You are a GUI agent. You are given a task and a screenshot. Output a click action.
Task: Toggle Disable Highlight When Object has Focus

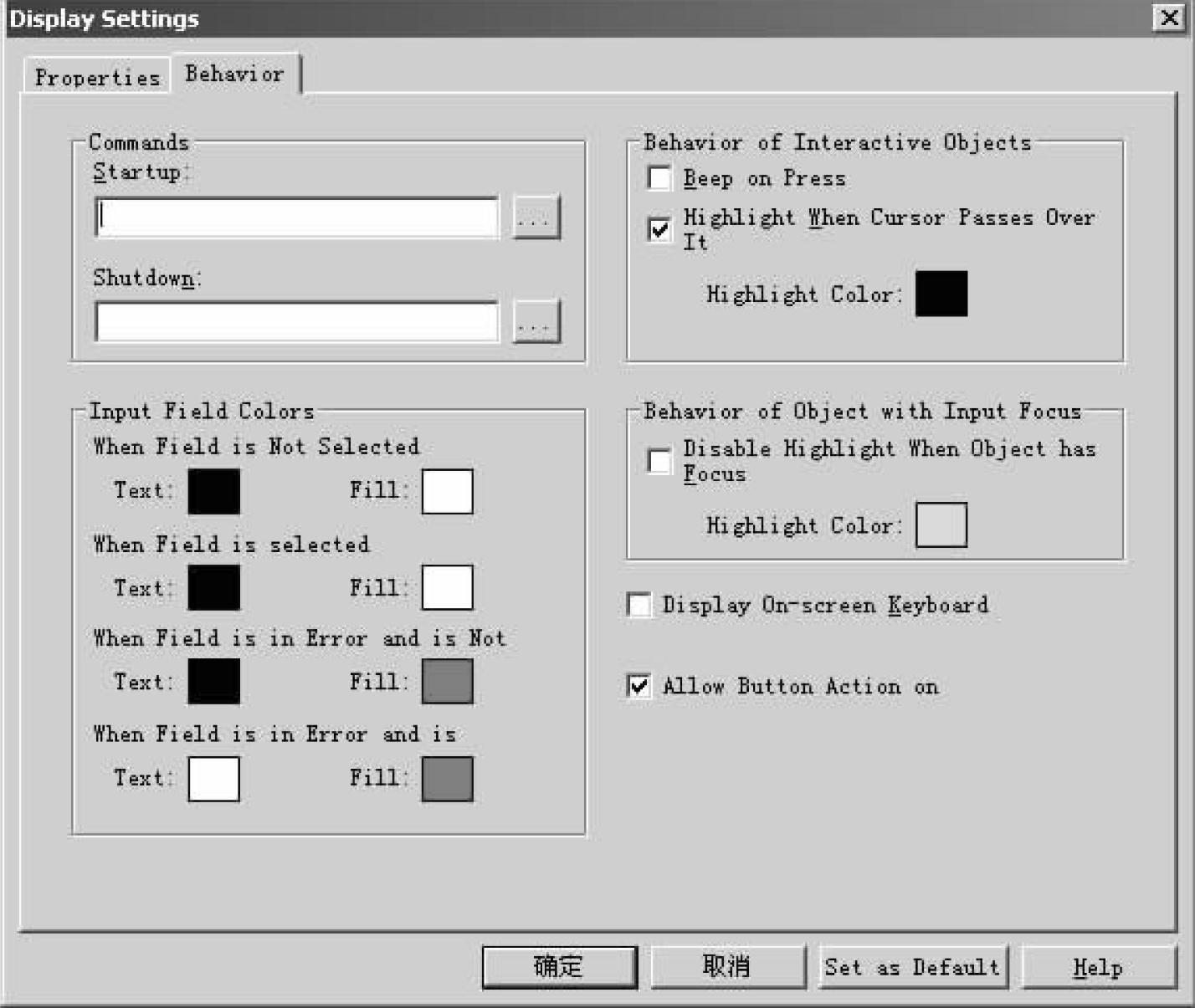click(659, 461)
